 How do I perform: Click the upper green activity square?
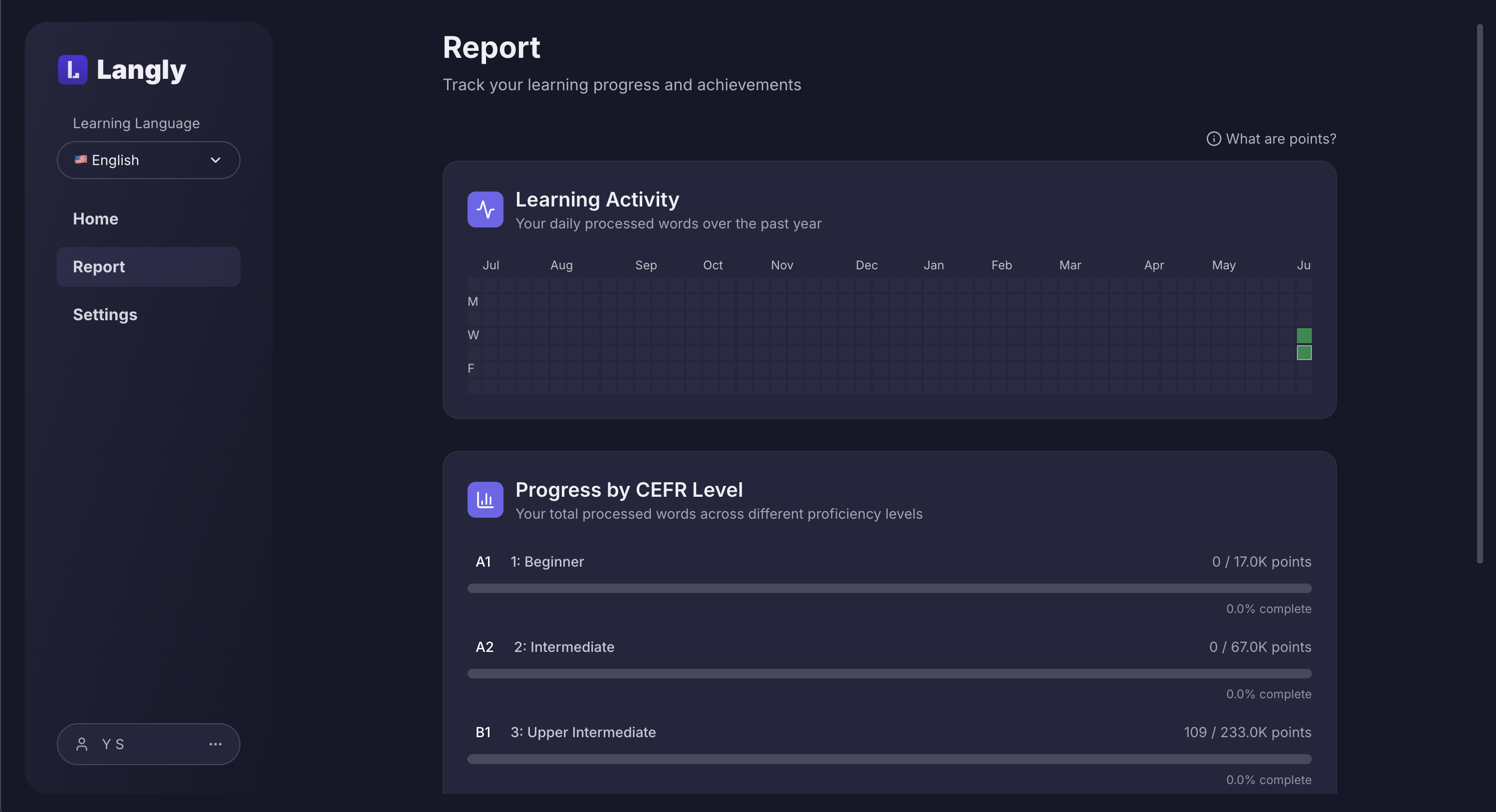pyautogui.click(x=1304, y=336)
